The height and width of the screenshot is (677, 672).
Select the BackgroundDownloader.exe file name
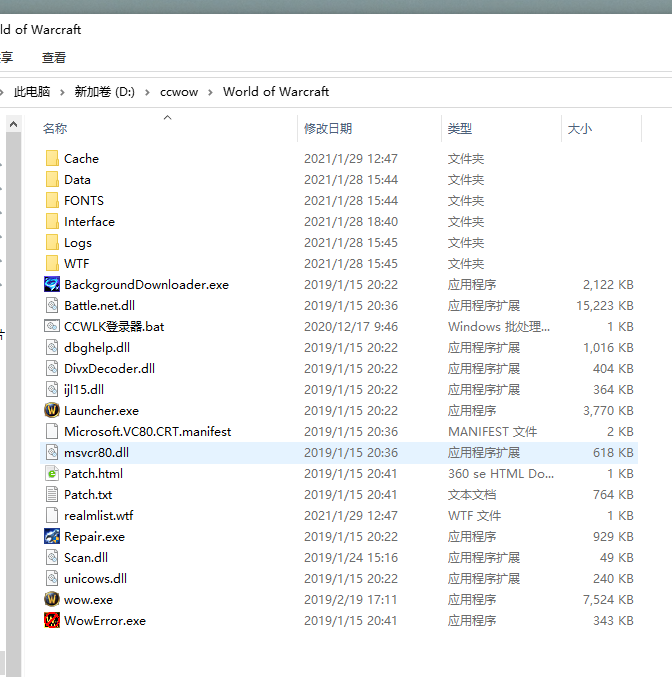(x=146, y=285)
